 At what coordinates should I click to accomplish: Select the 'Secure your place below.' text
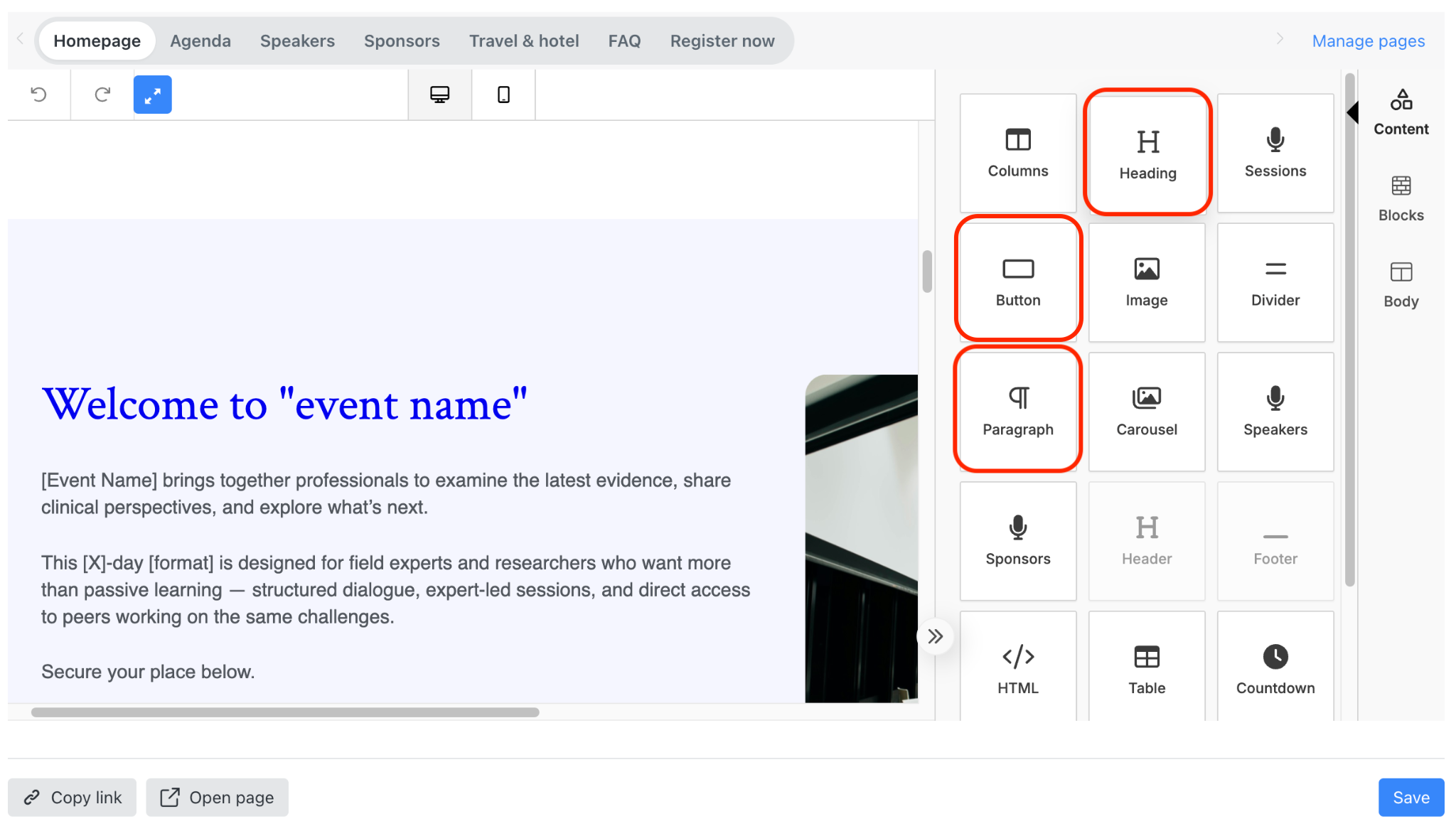tap(148, 672)
